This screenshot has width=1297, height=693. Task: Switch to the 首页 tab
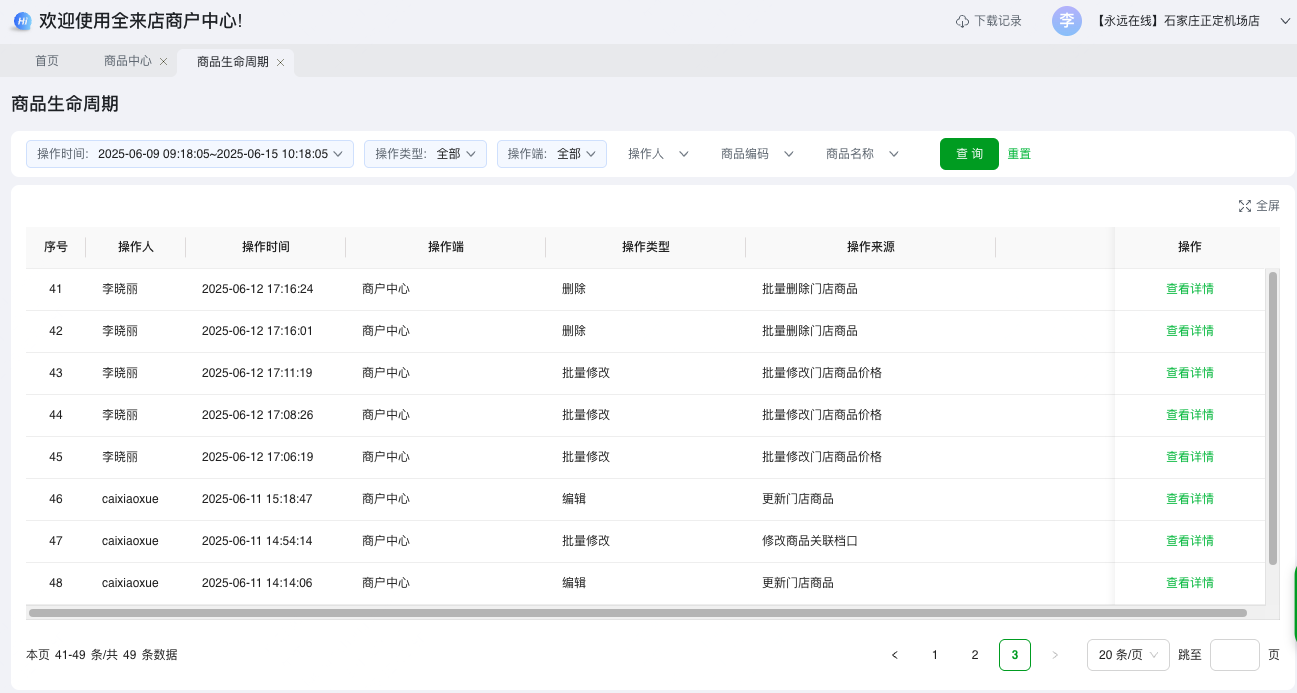[47, 61]
